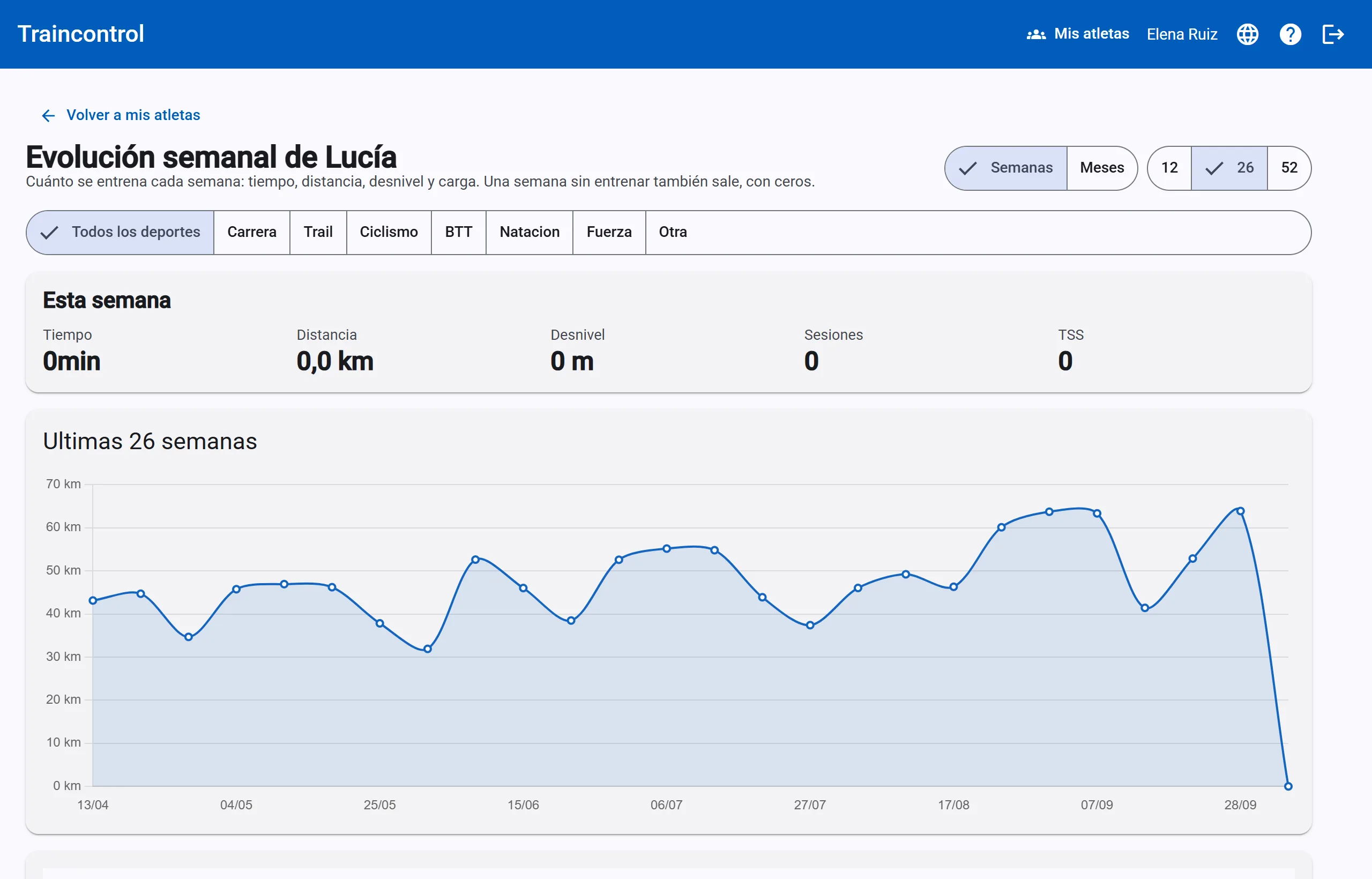Click the 17/08 axis date label
Screen dimensions: 1372x879
(x=953, y=805)
